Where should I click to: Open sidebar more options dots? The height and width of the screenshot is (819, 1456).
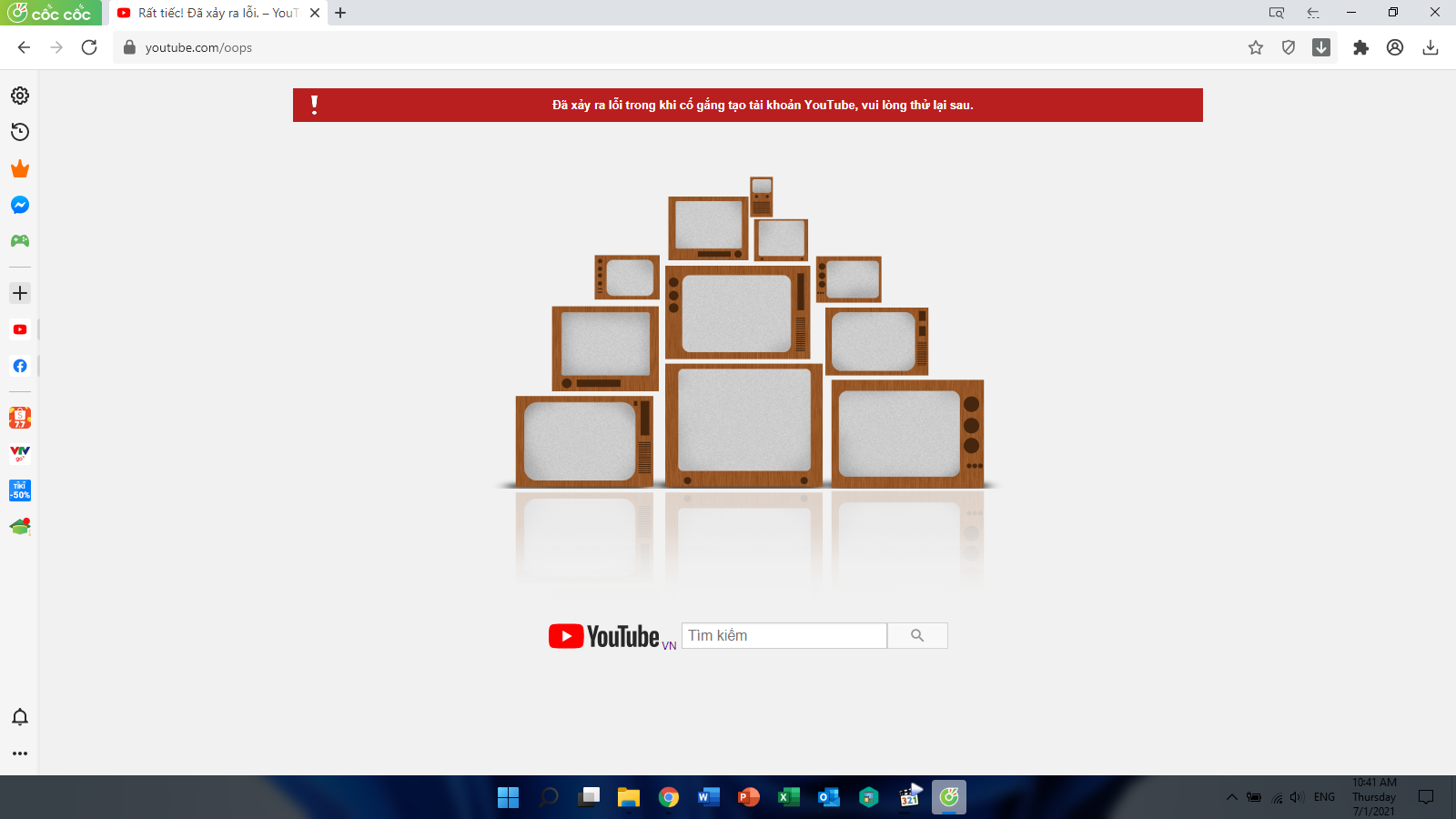(x=20, y=753)
